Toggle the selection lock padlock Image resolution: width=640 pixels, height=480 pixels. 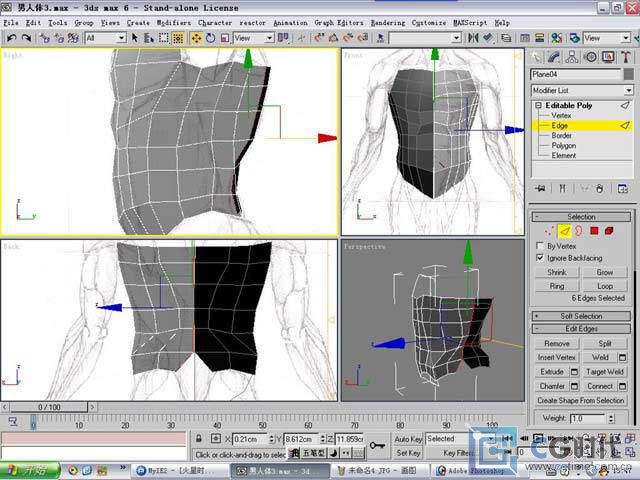tap(199, 439)
